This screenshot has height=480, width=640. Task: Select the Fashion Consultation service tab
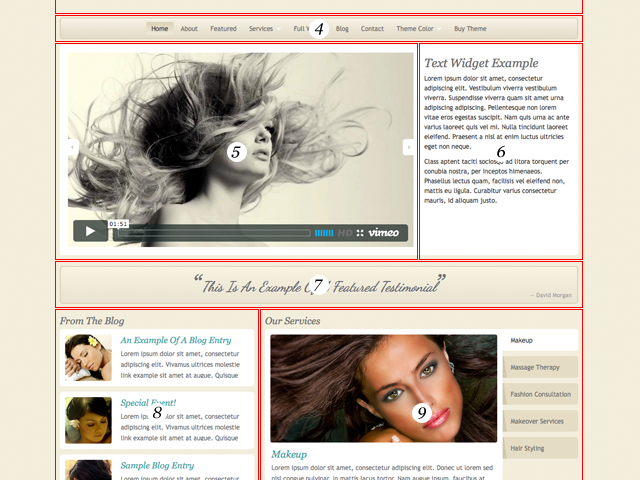[x=540, y=394]
